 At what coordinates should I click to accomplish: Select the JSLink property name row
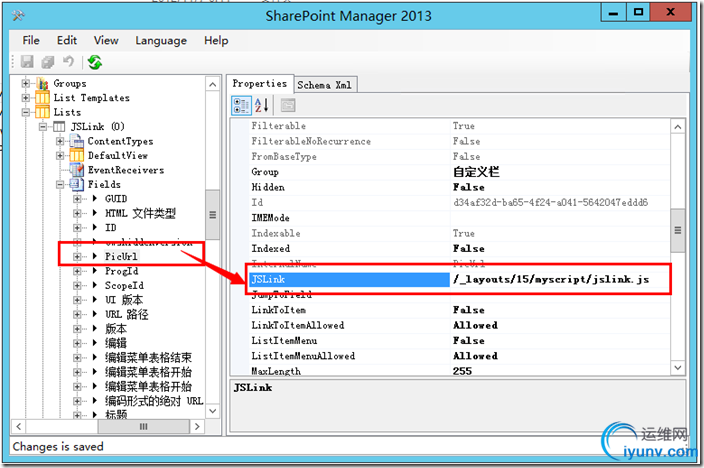tap(349, 279)
